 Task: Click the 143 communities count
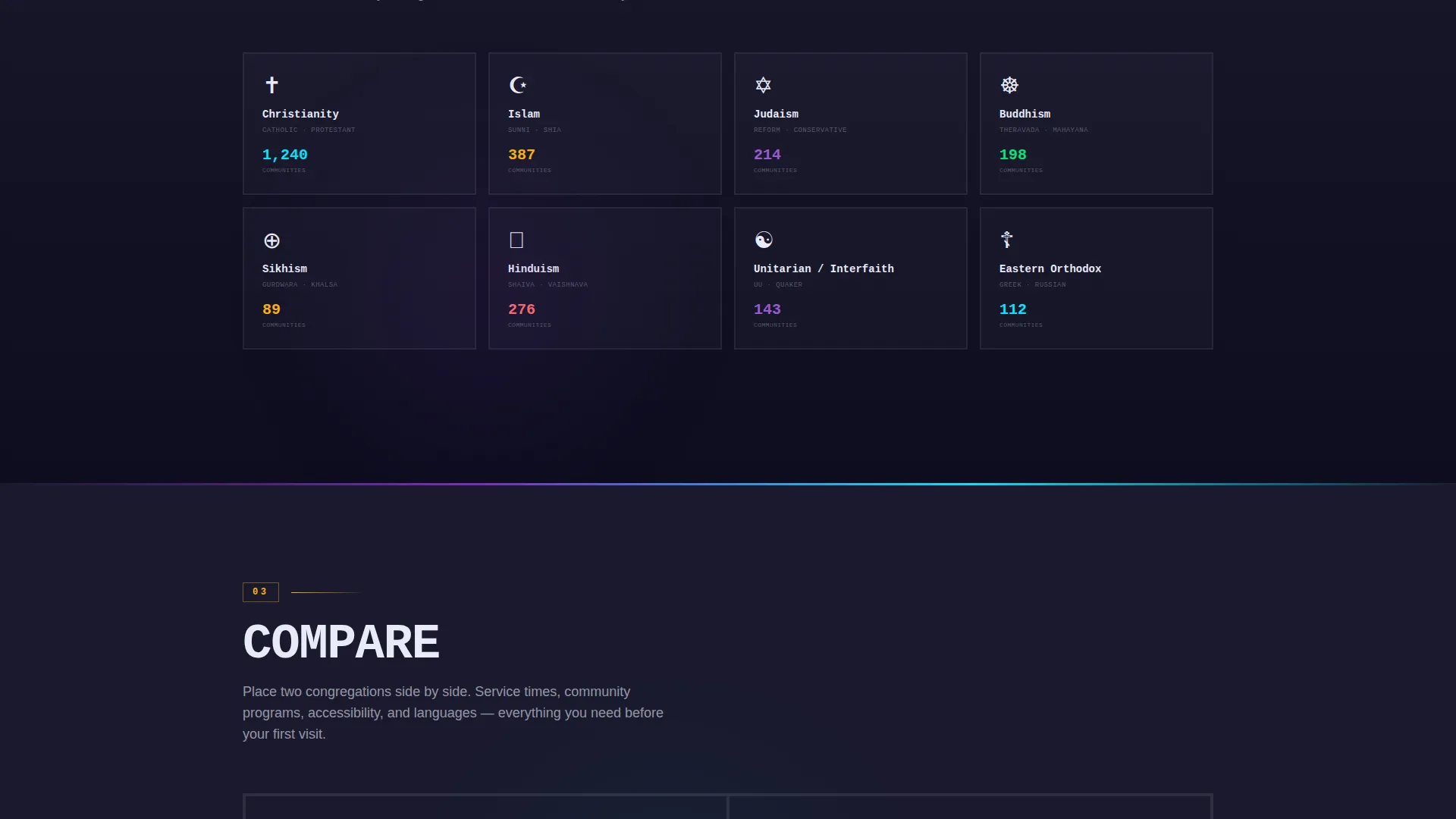(767, 309)
